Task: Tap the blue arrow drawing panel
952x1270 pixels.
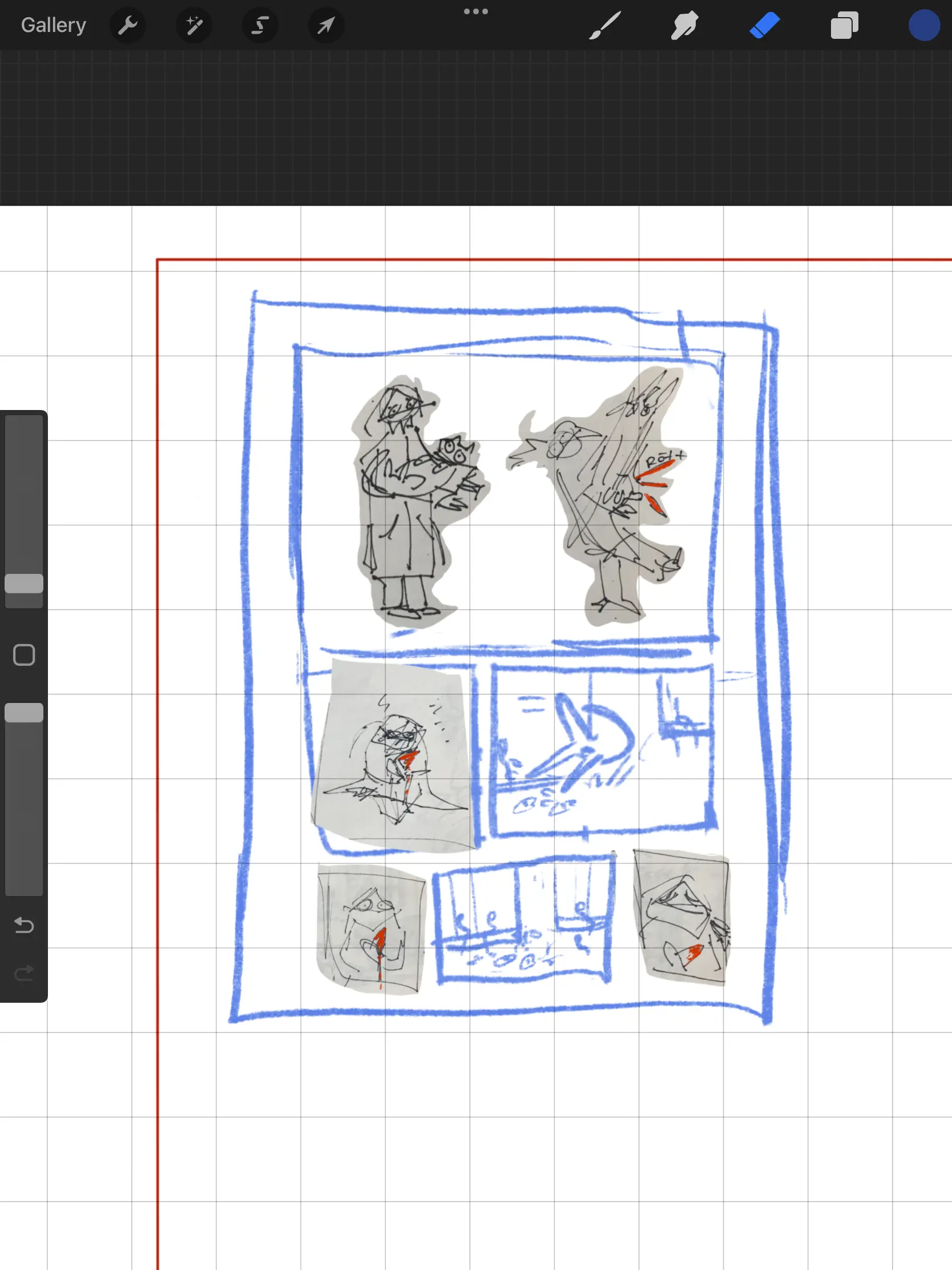Action: click(x=603, y=749)
